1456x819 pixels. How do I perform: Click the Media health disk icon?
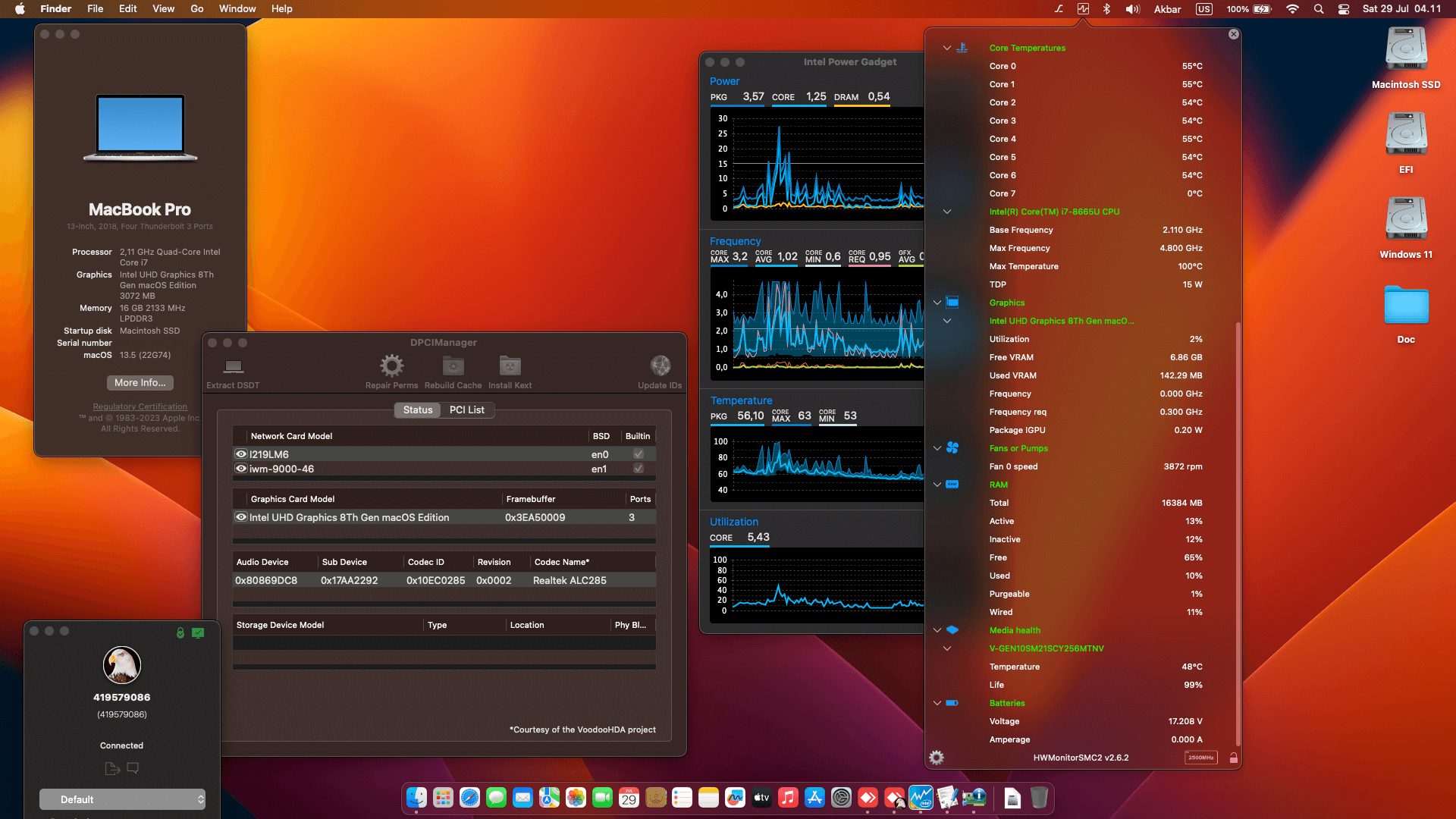pos(952,630)
